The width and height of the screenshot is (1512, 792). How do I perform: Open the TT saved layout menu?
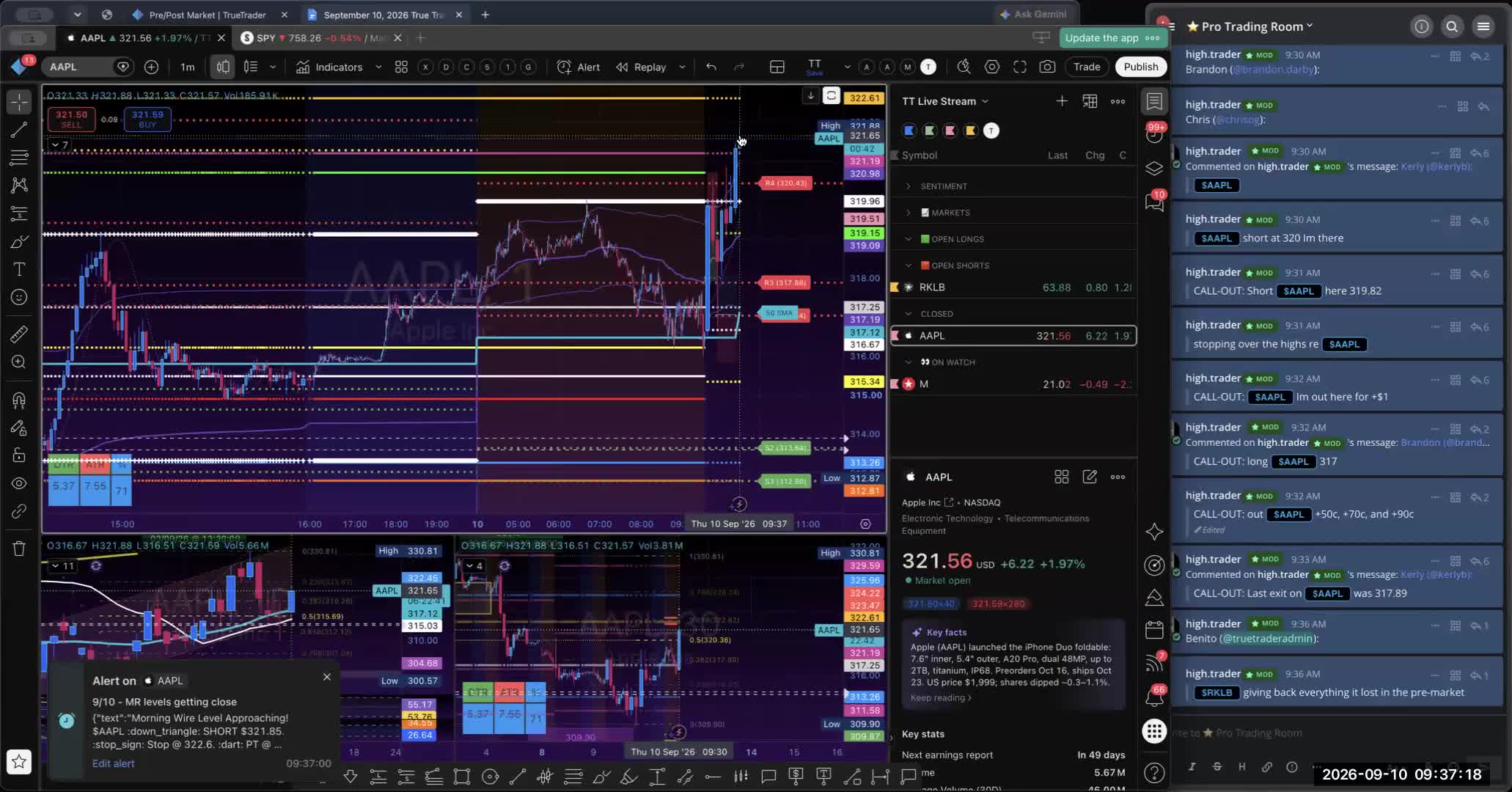pos(815,67)
